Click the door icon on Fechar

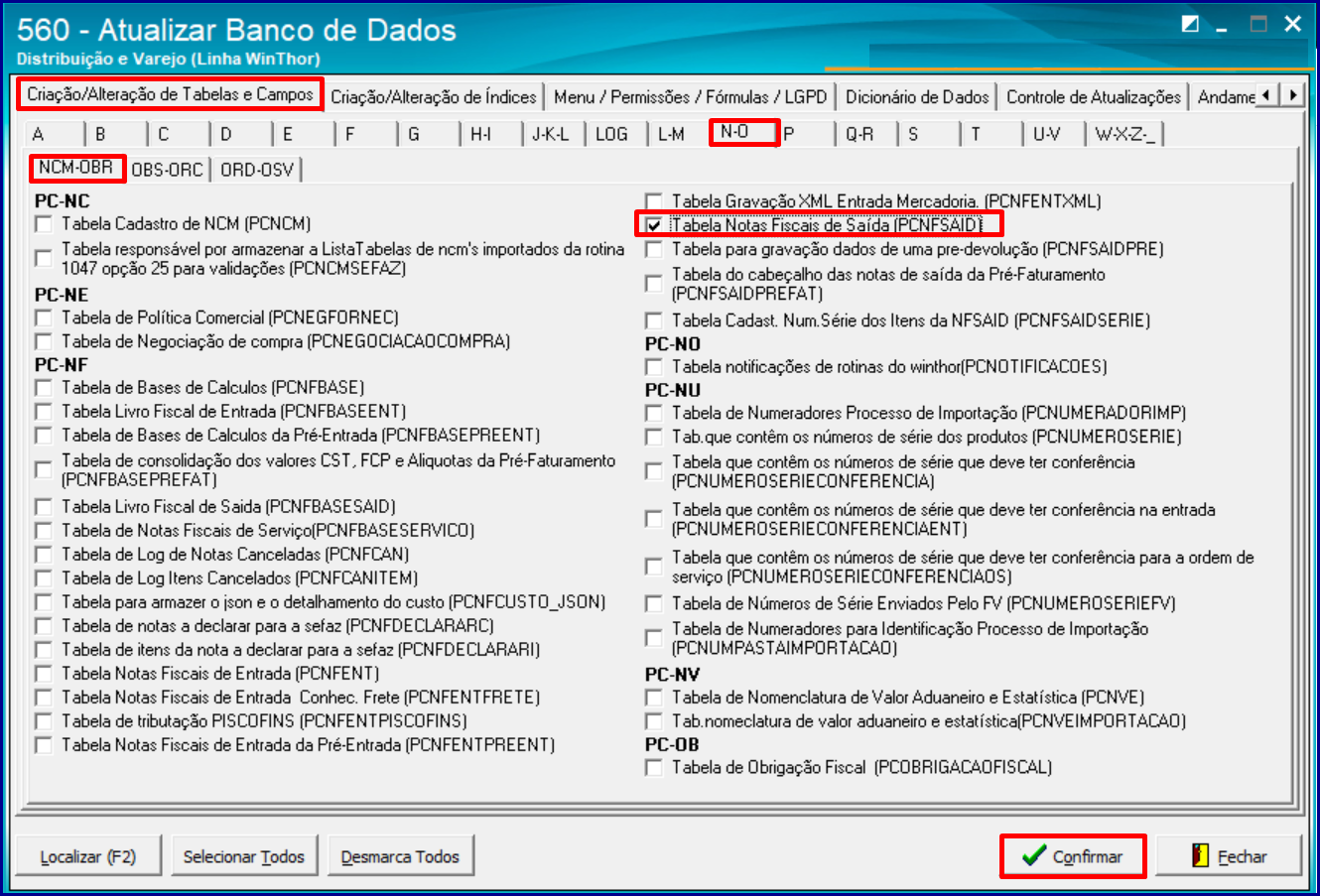[x=1200, y=856]
